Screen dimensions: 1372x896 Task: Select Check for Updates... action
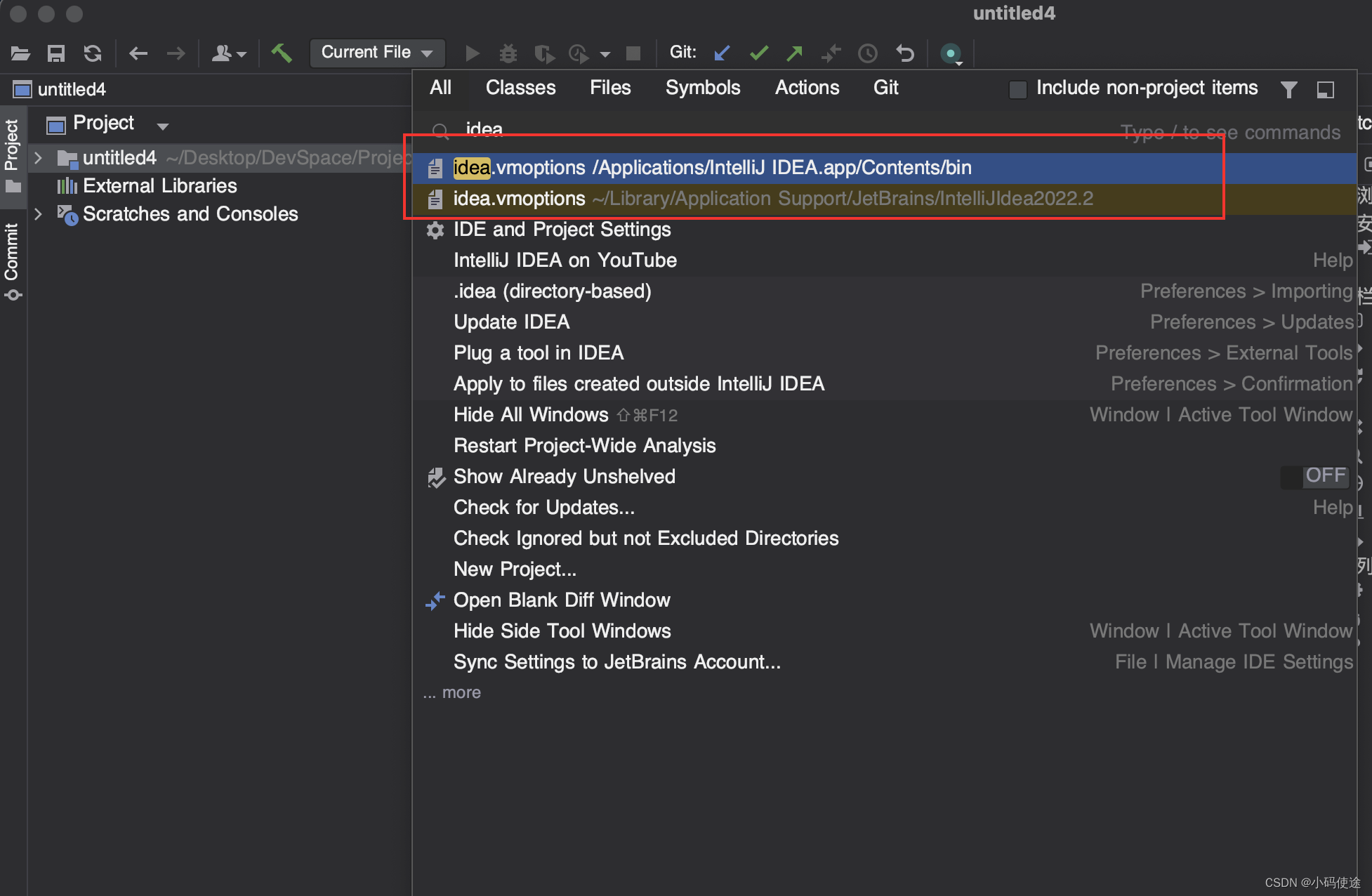coord(884,508)
